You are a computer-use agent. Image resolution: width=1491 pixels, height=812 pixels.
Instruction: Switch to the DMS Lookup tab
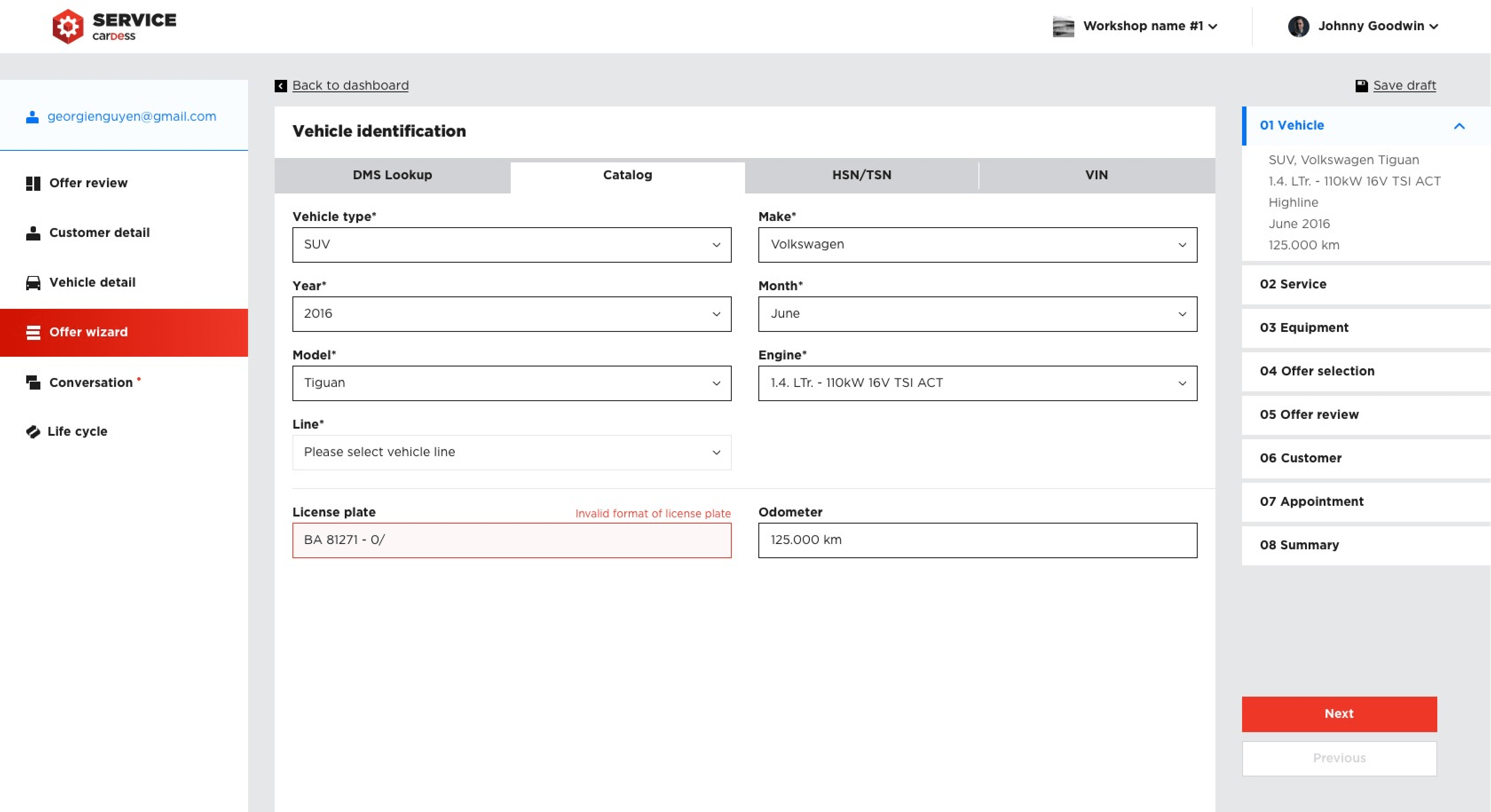[x=392, y=175]
